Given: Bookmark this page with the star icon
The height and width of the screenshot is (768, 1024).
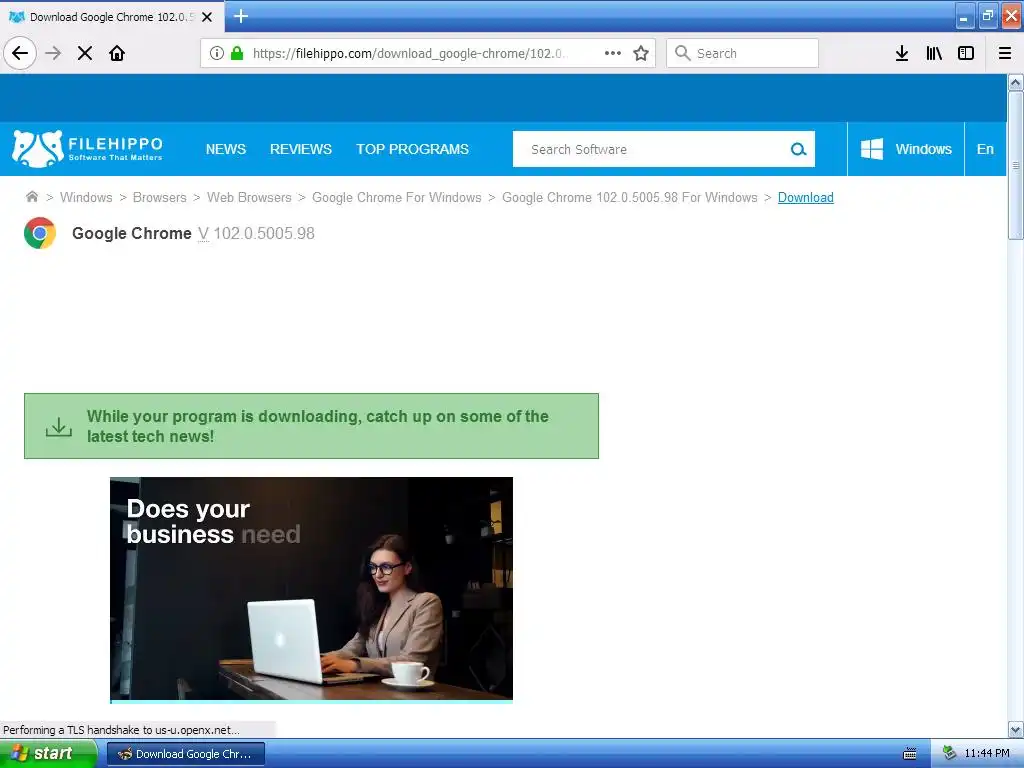Looking at the screenshot, I should click(x=641, y=53).
